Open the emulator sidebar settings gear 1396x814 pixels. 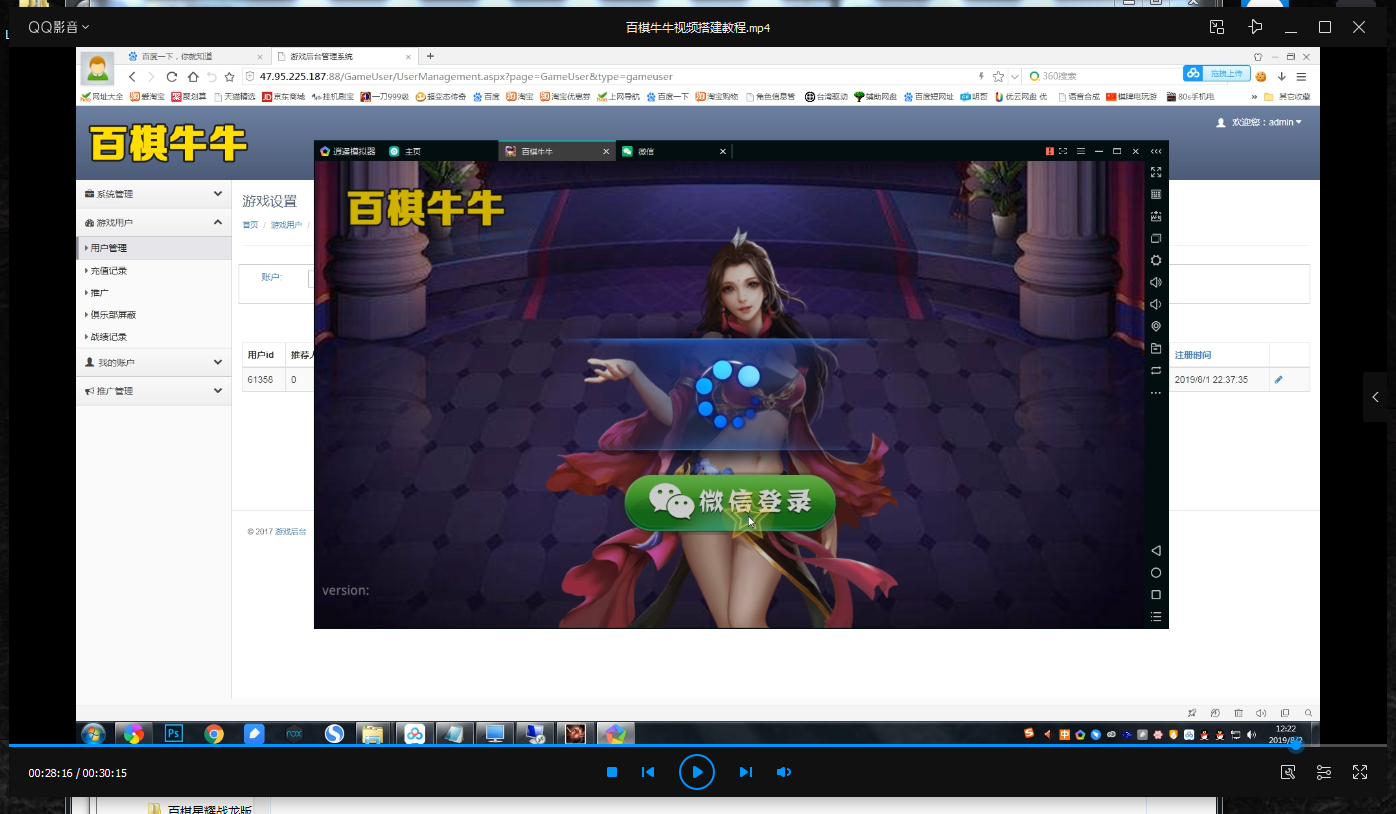click(1156, 260)
